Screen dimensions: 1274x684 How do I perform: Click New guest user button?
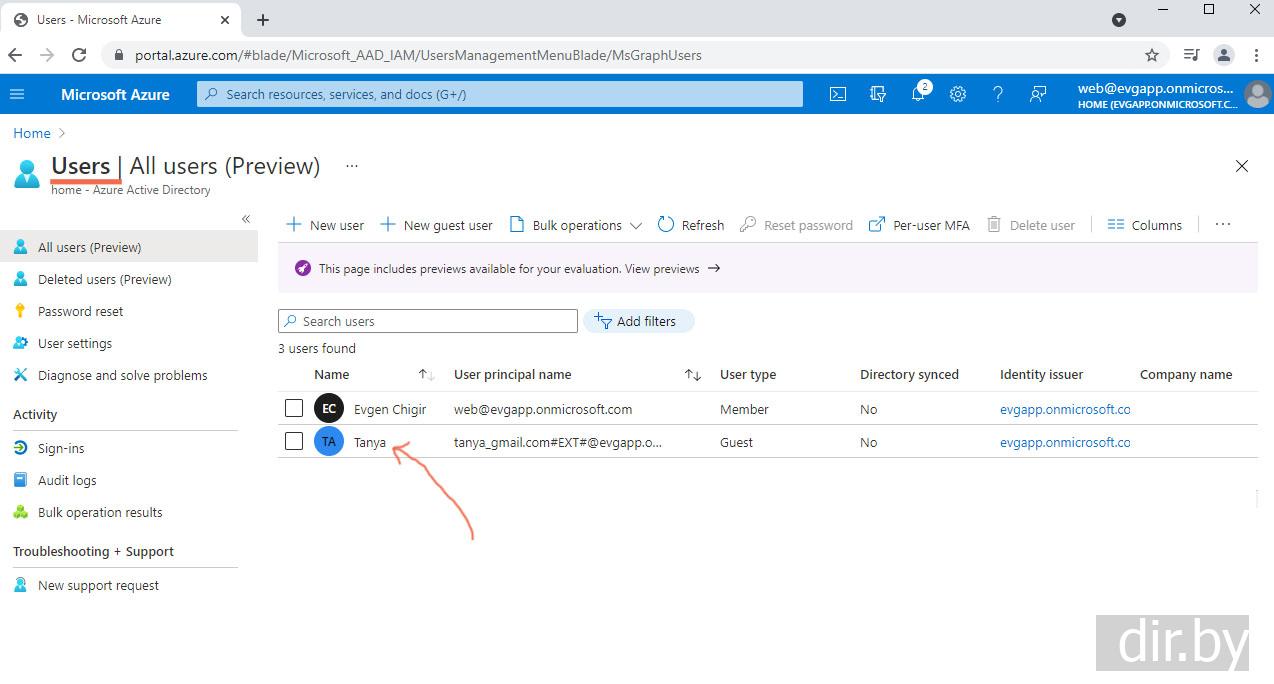[x=437, y=225]
